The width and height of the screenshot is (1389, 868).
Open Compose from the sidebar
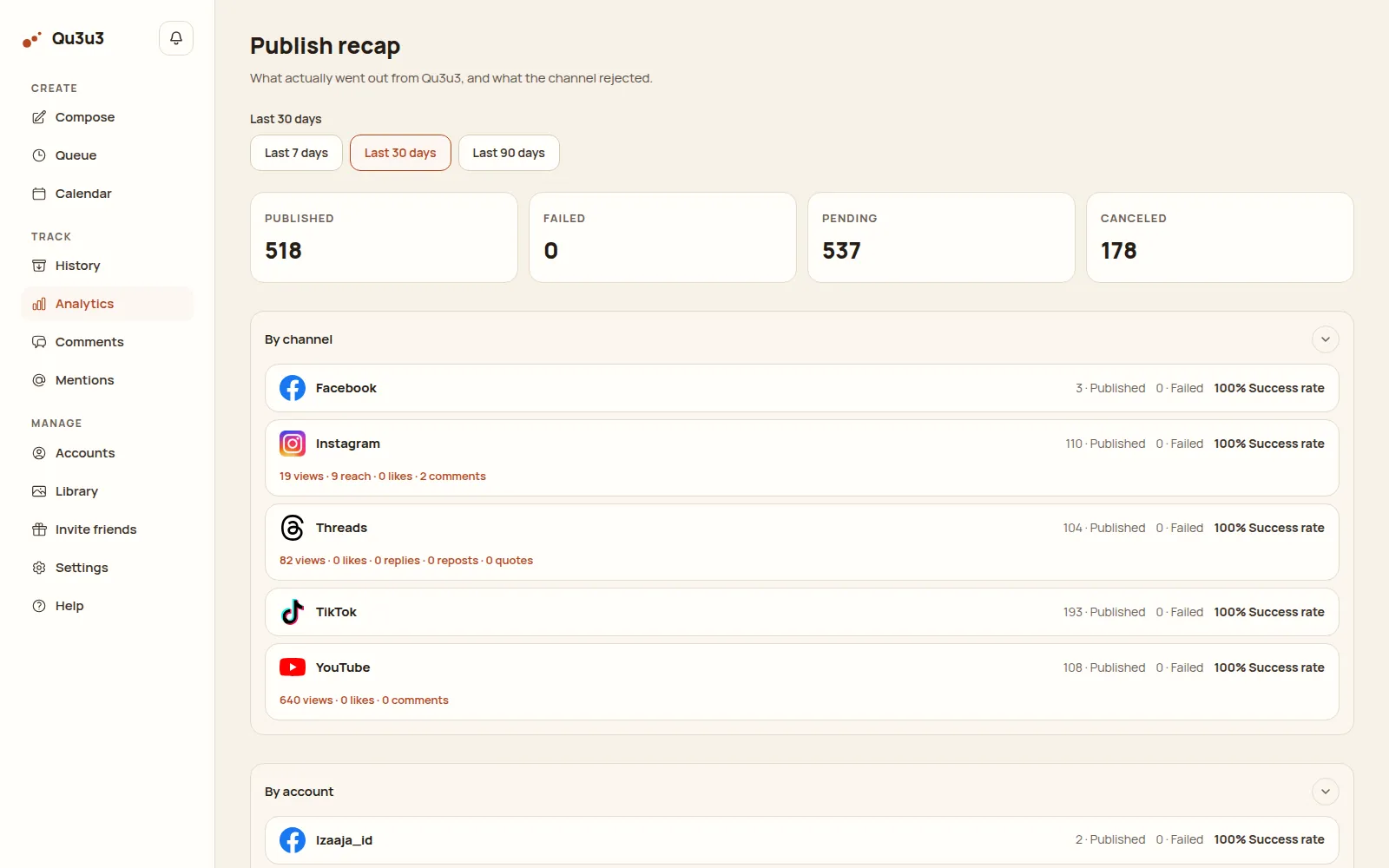[x=107, y=117]
